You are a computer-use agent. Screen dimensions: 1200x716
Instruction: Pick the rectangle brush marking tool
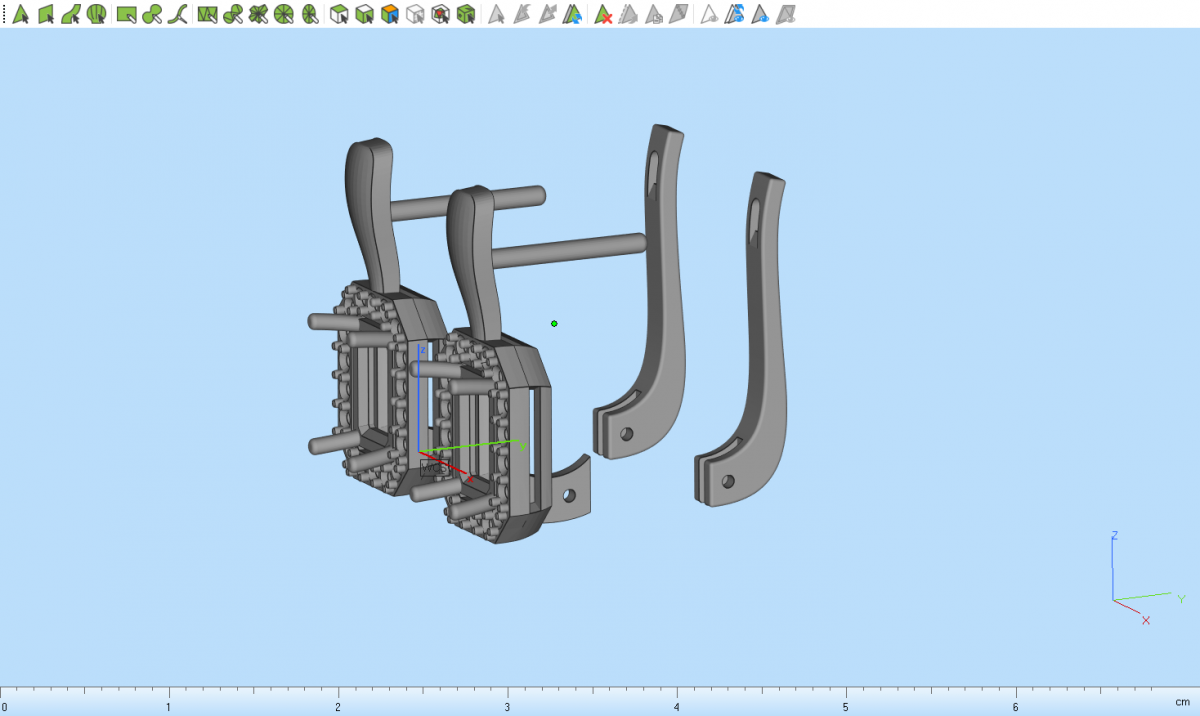point(126,15)
